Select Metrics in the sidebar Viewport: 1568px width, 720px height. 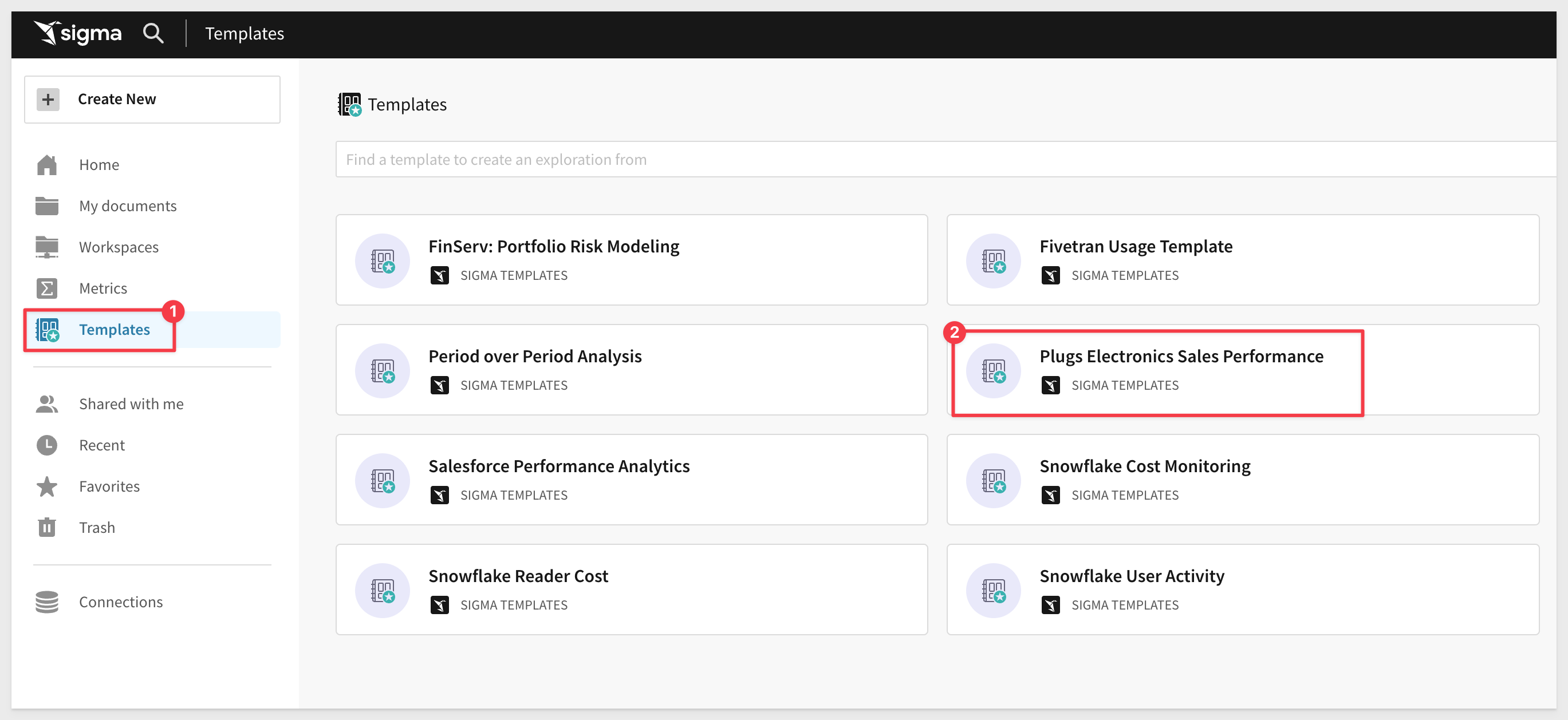103,288
